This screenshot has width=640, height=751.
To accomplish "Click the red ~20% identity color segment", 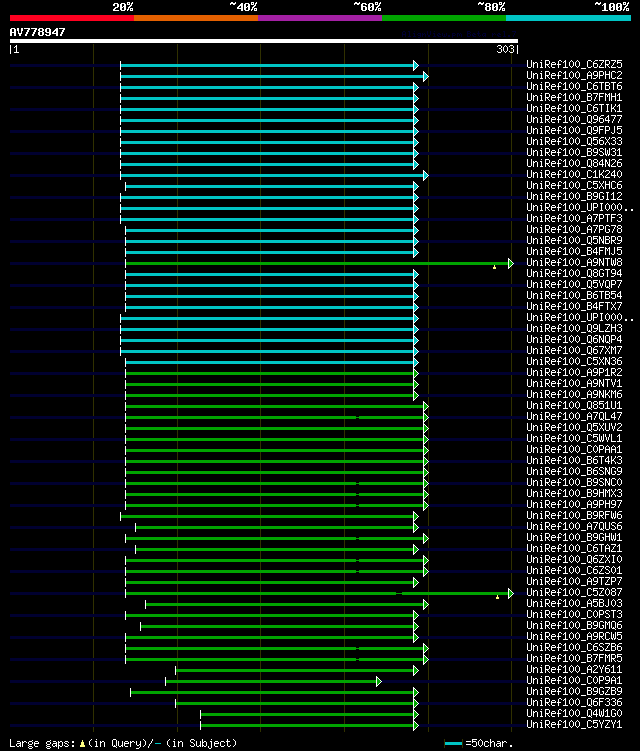I will click(72, 18).
